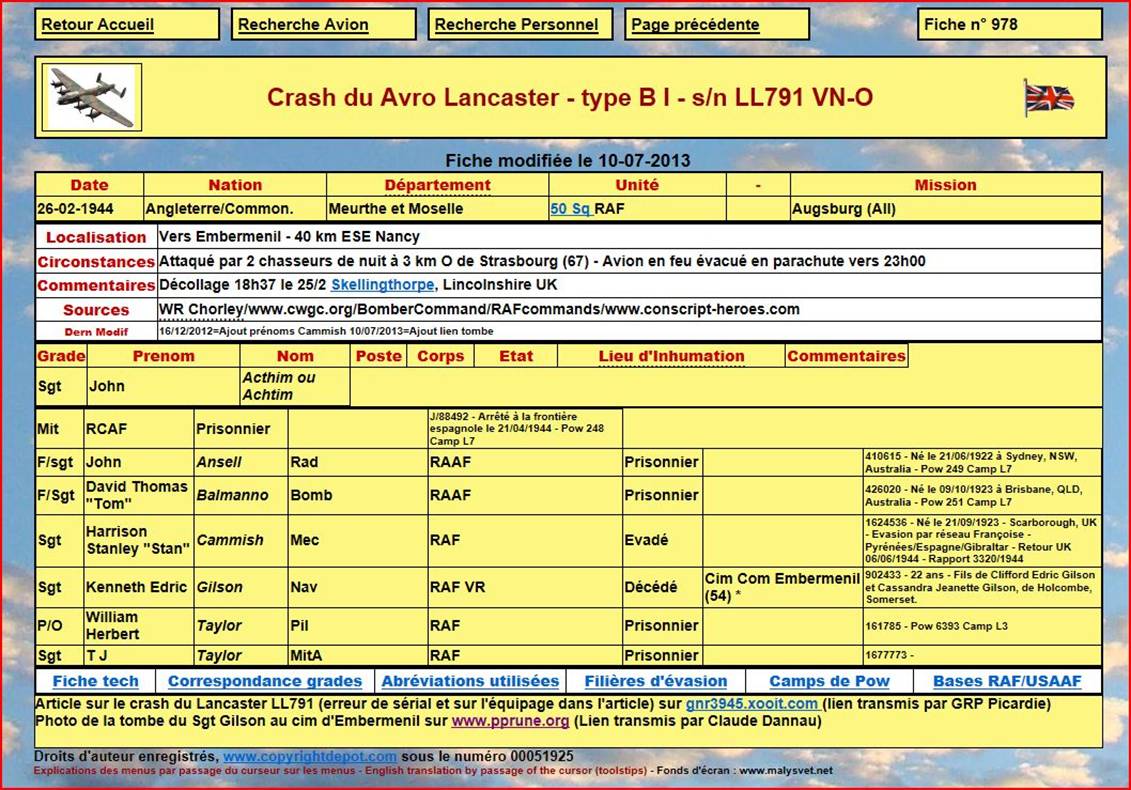Select the Cammish name cell

pos(230,540)
